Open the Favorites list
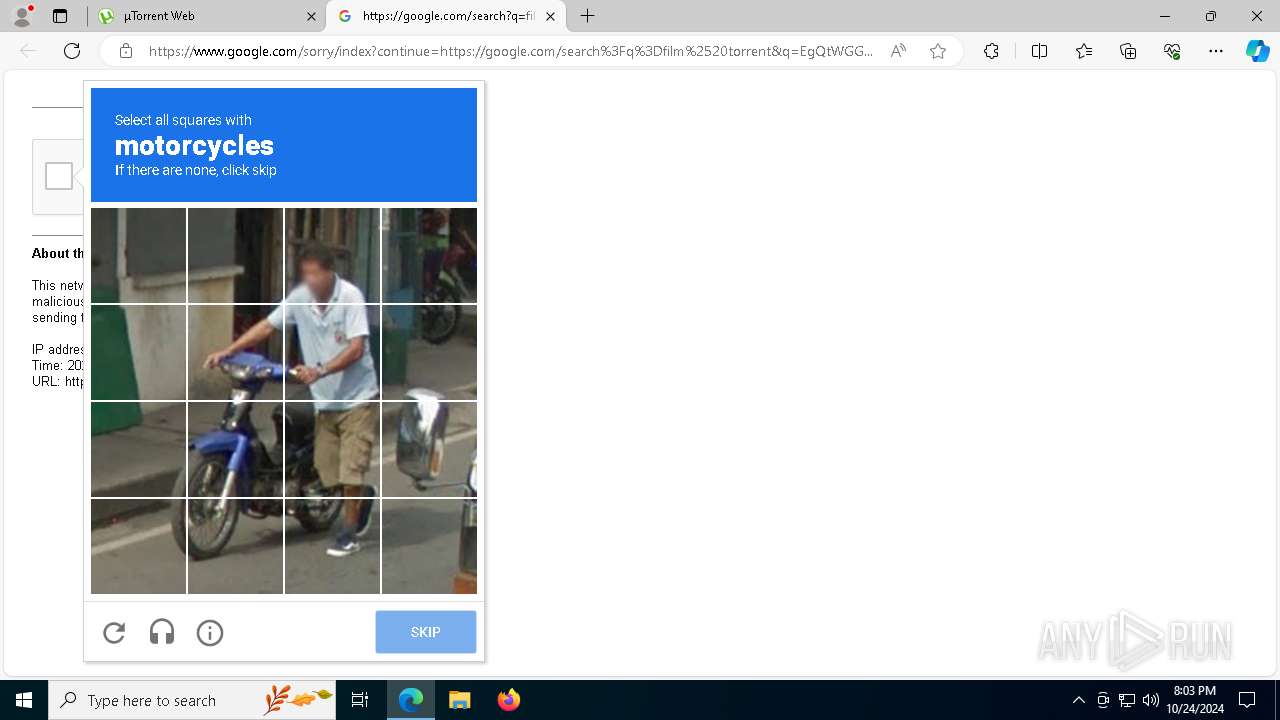The height and width of the screenshot is (720, 1280). [x=1084, y=51]
